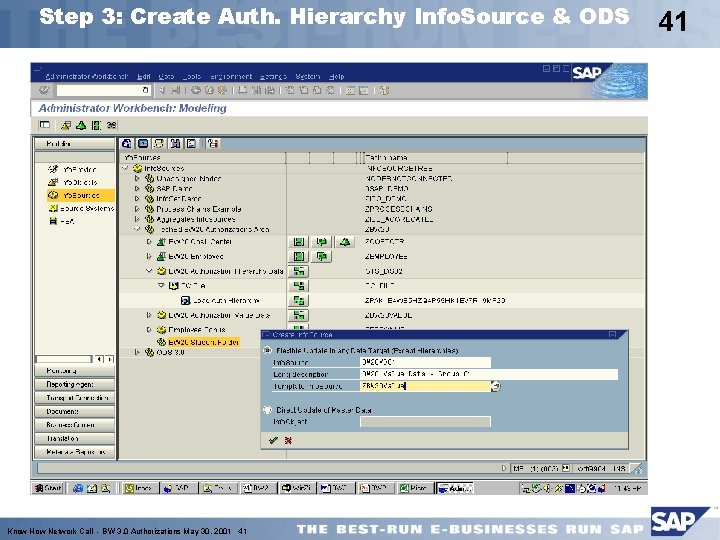720x540 pixels.
Task: Expand the SAP Demo folder
Action: (x=137, y=189)
